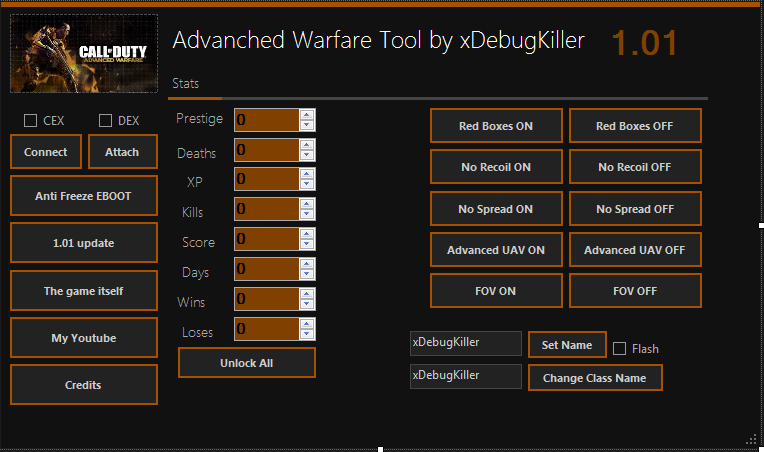Click Advanced UAV OFF
The width and height of the screenshot is (764, 452).
pos(635,249)
